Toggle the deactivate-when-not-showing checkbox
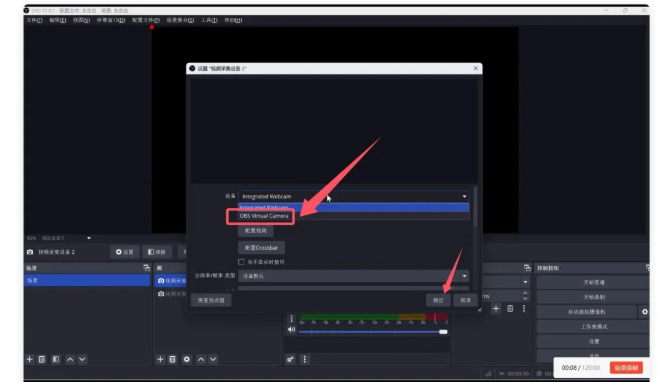The width and height of the screenshot is (658, 382). click(241, 262)
